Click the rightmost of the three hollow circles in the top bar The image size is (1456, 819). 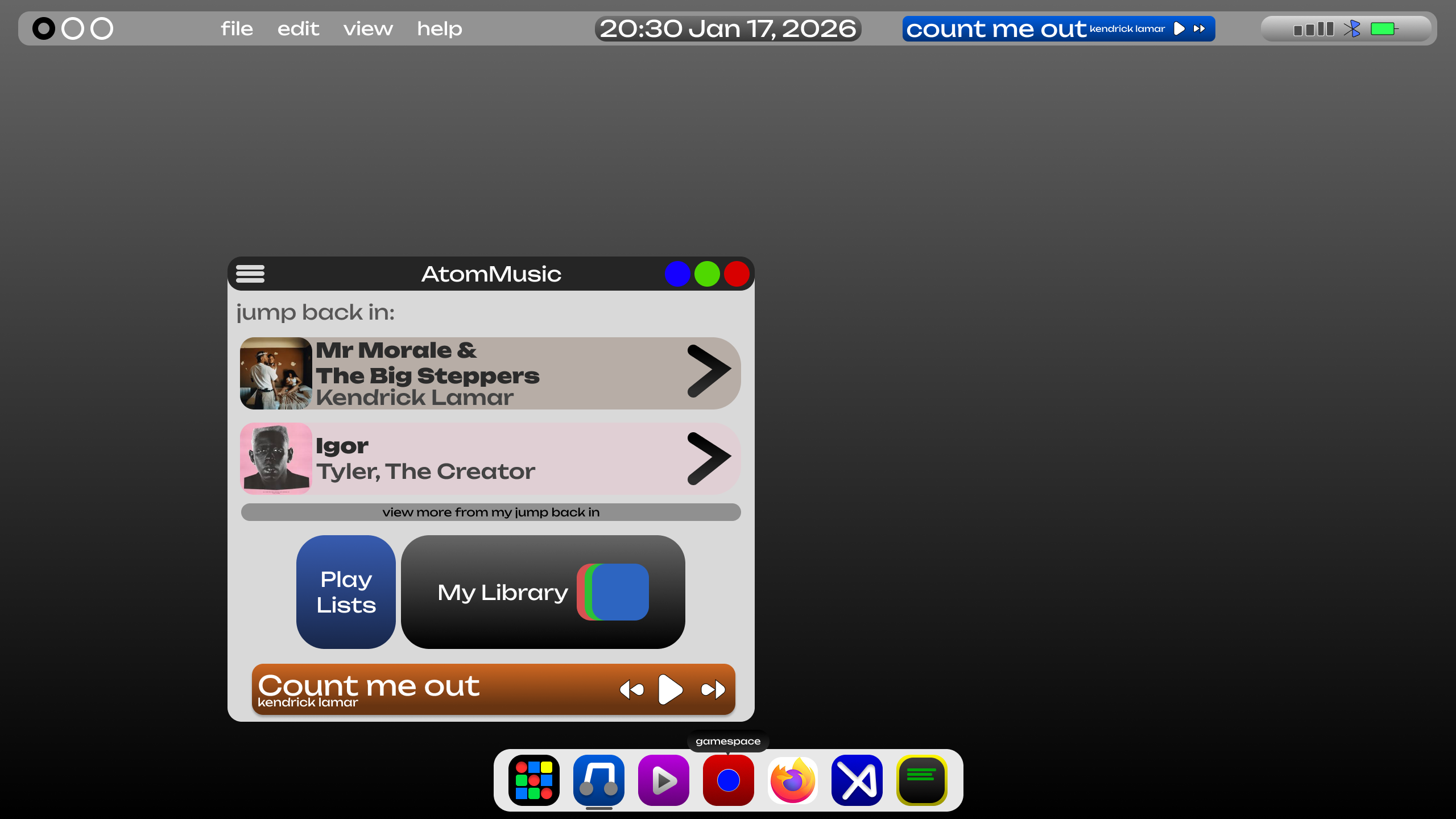click(x=102, y=28)
